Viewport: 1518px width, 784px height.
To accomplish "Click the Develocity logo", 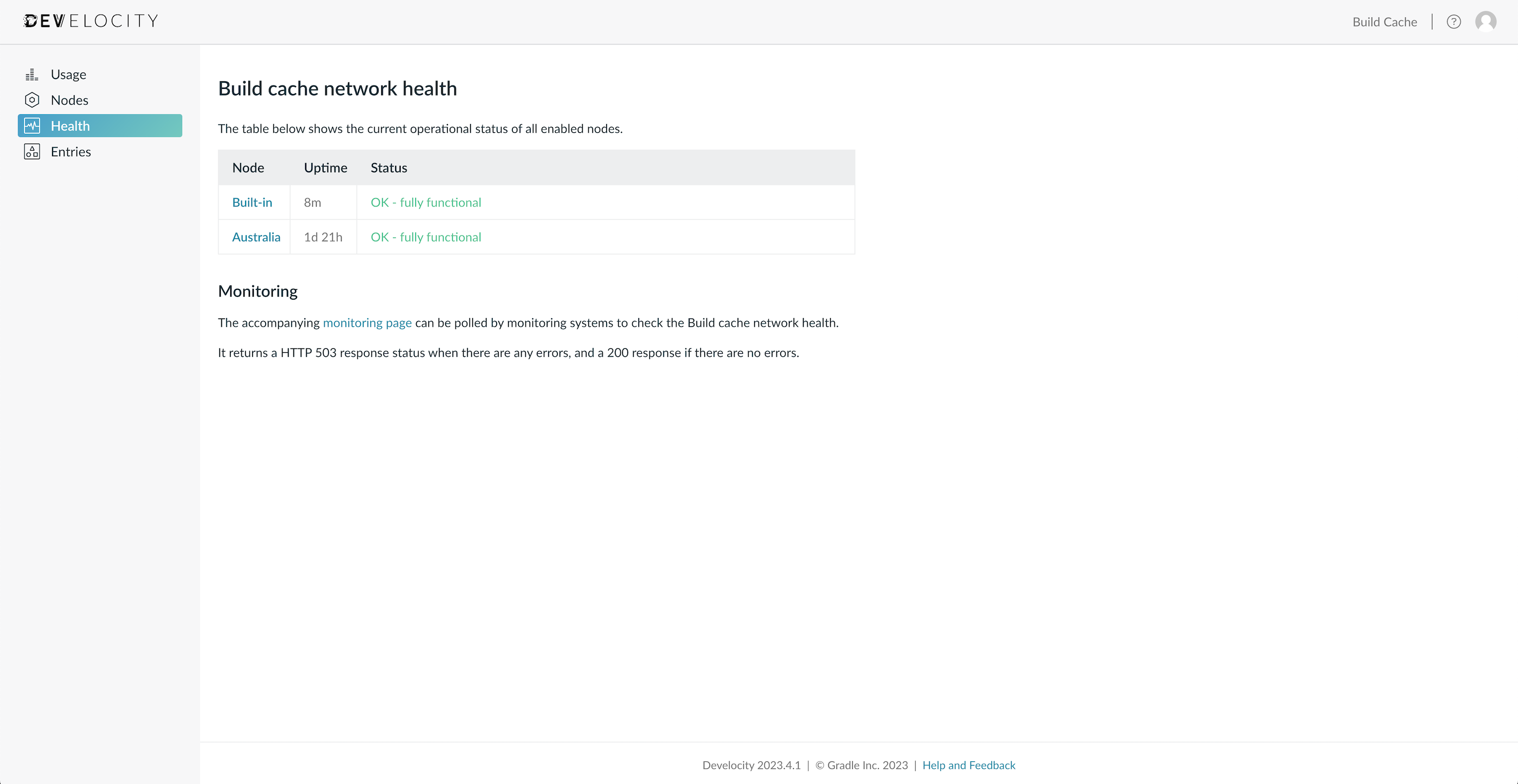I will pyautogui.click(x=90, y=20).
